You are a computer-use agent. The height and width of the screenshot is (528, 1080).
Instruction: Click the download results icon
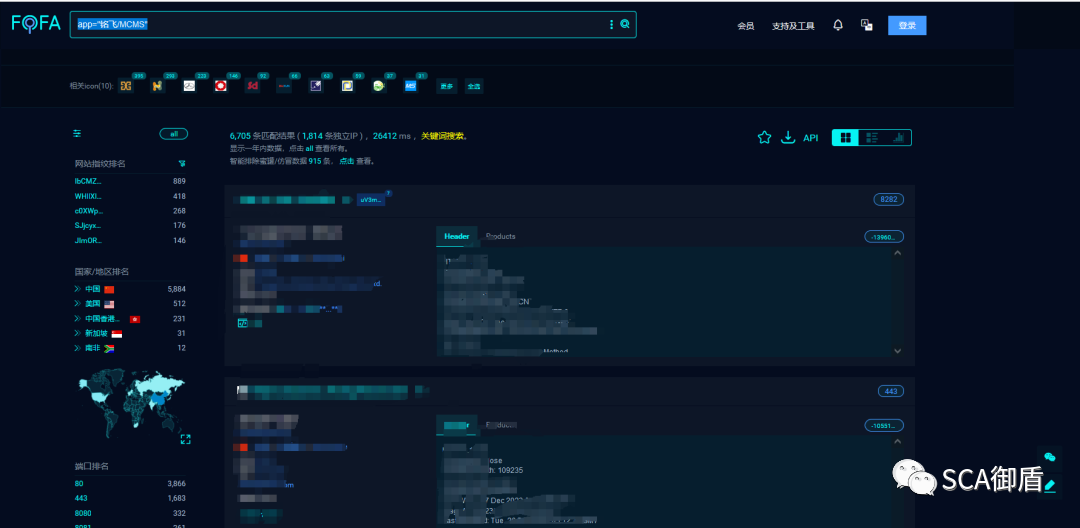pyautogui.click(x=788, y=138)
